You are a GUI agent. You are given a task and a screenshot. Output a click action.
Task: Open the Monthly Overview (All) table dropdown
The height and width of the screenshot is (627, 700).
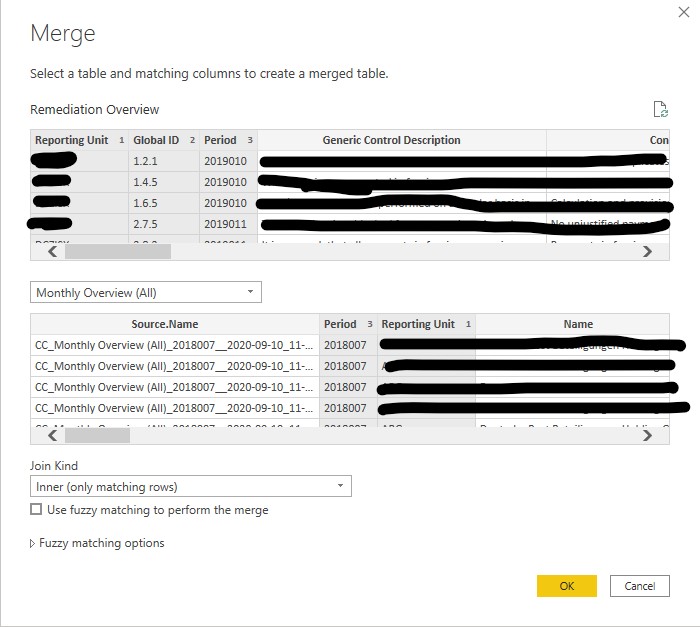pyautogui.click(x=146, y=292)
